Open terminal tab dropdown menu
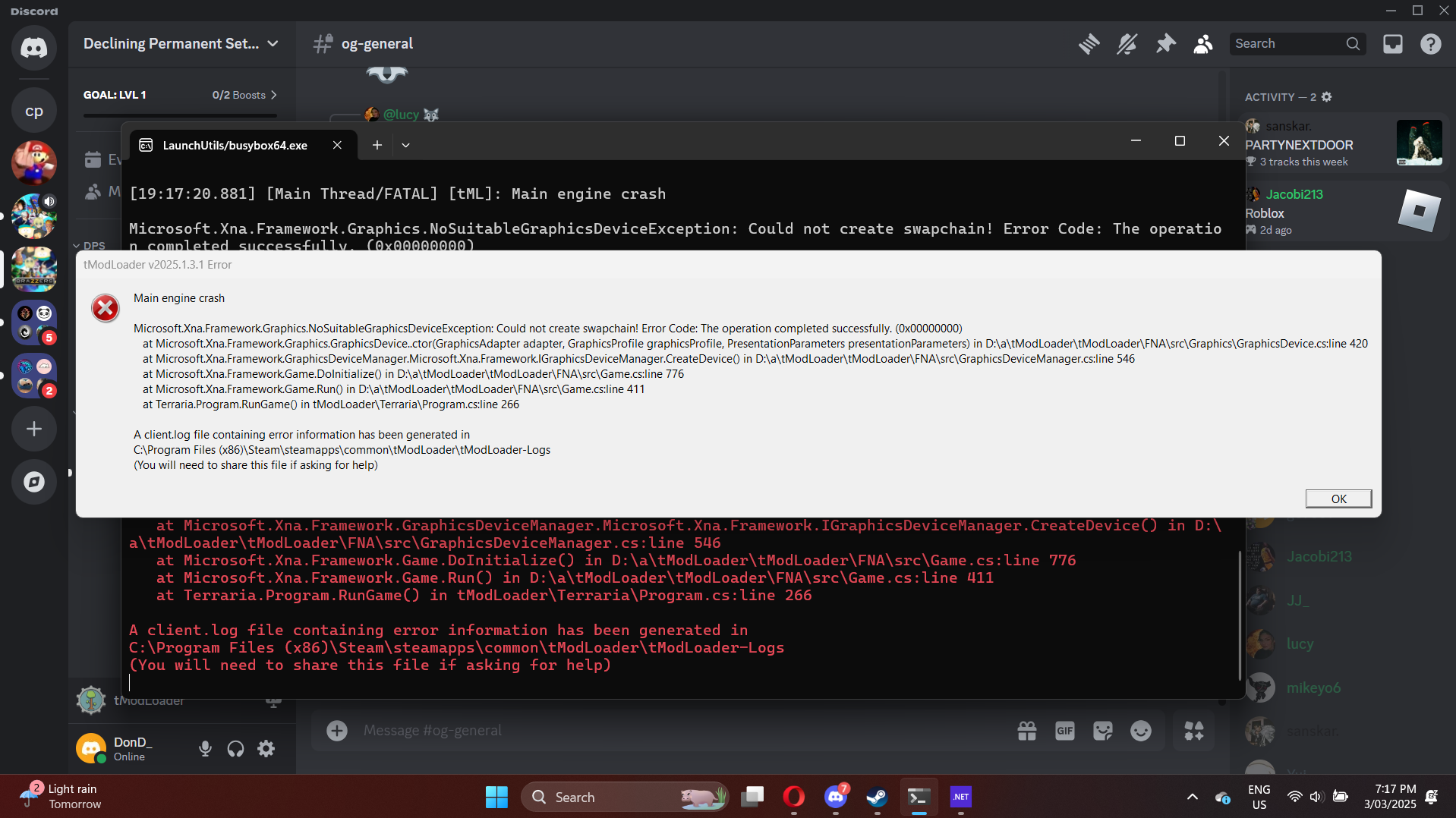1456x818 pixels. (x=406, y=145)
